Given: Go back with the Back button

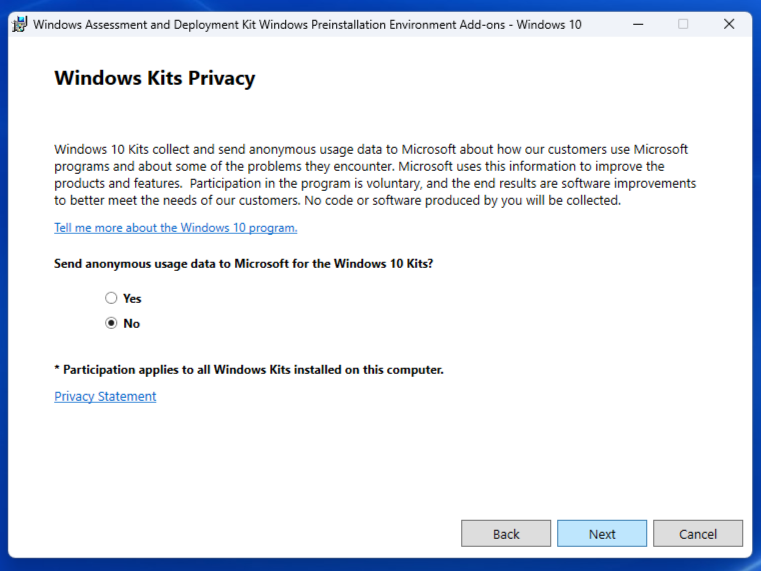Looking at the screenshot, I should pyautogui.click(x=506, y=533).
